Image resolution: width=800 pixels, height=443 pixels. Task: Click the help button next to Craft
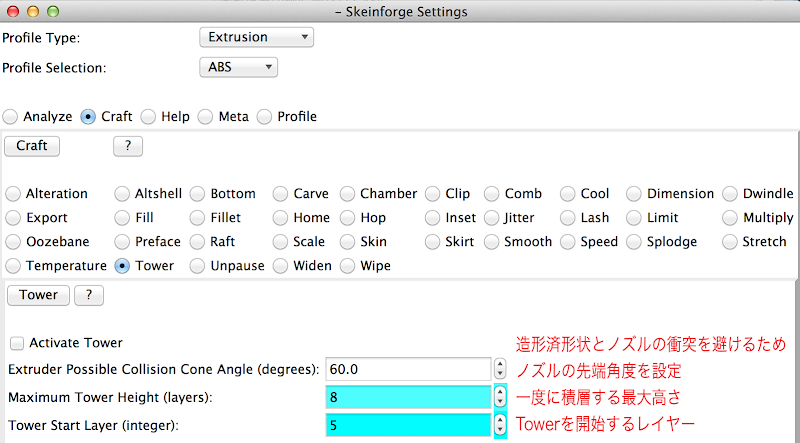128,146
